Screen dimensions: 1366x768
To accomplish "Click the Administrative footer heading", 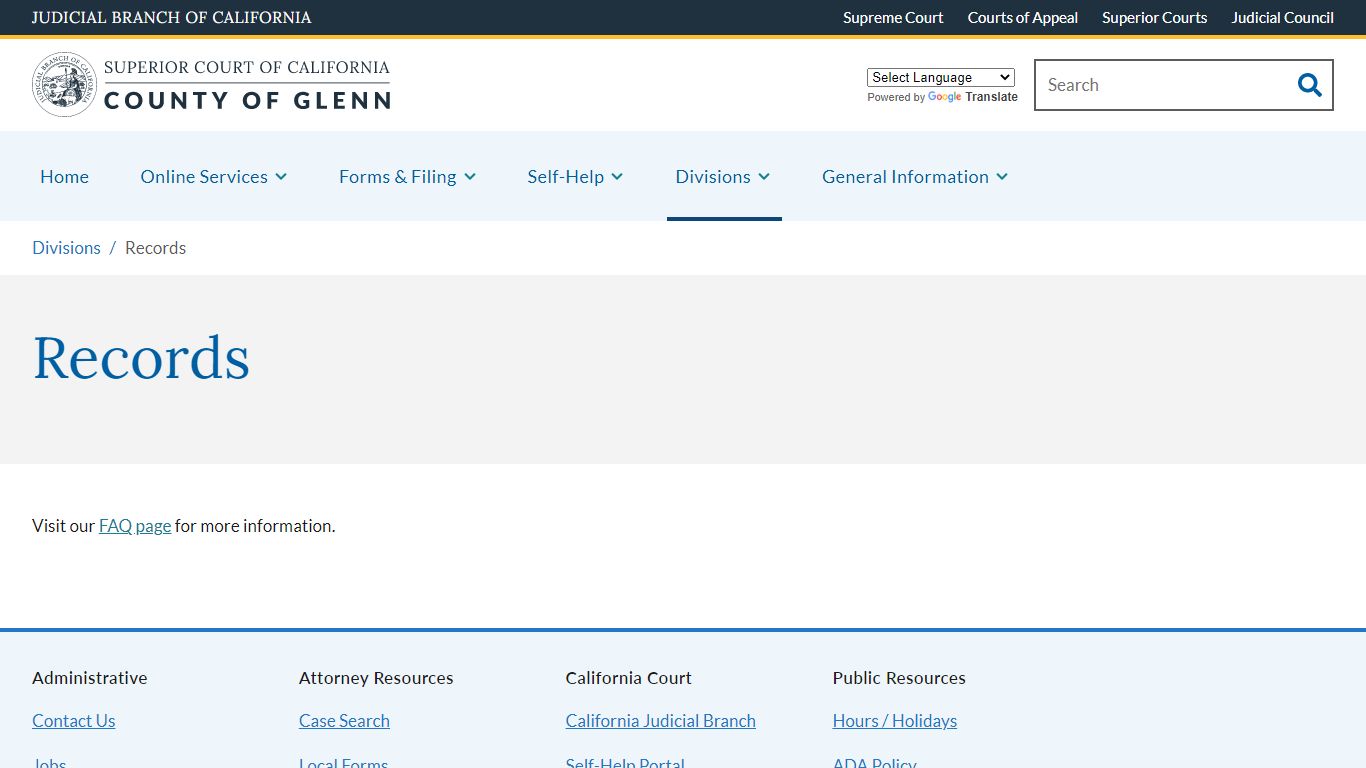I will (x=89, y=678).
